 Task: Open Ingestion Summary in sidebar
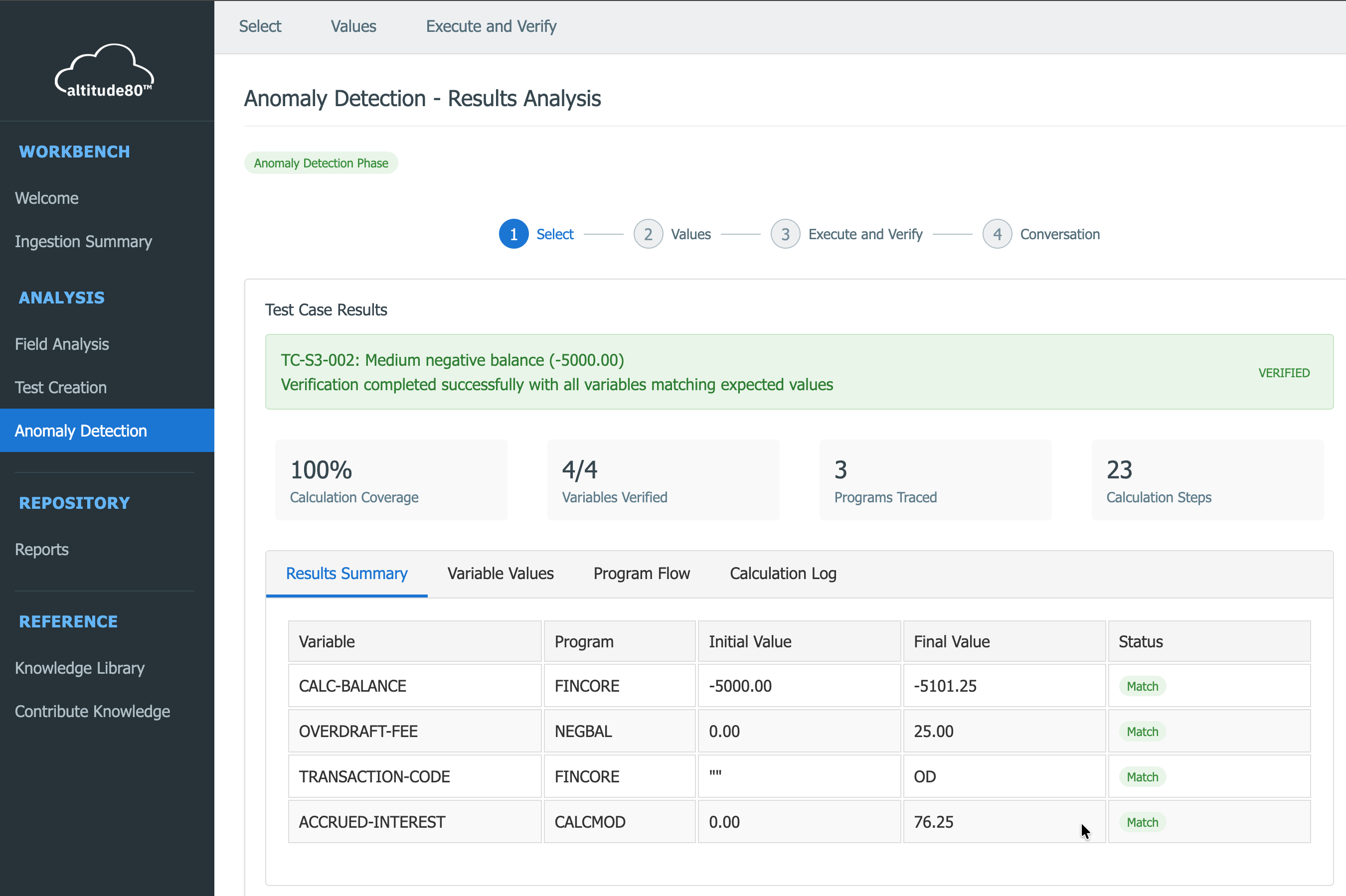[x=83, y=242]
